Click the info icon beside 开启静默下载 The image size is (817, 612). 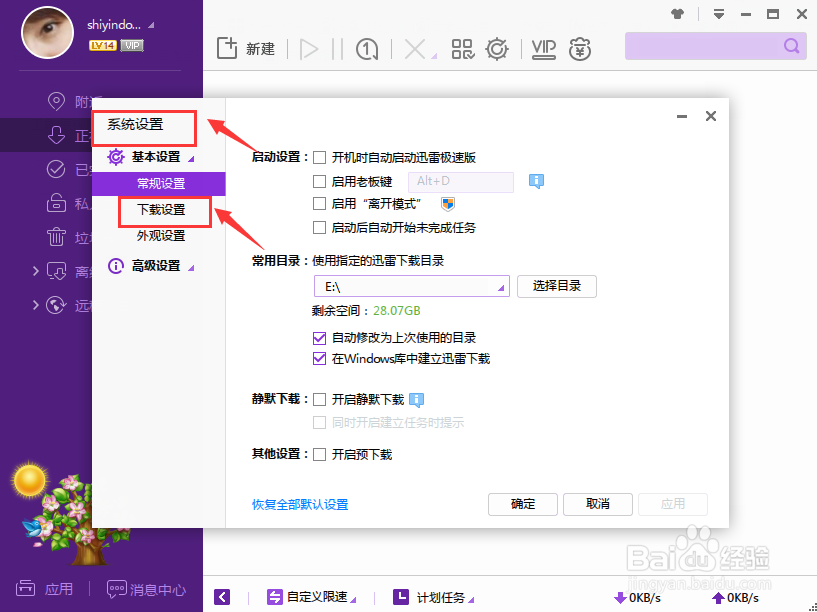[416, 399]
